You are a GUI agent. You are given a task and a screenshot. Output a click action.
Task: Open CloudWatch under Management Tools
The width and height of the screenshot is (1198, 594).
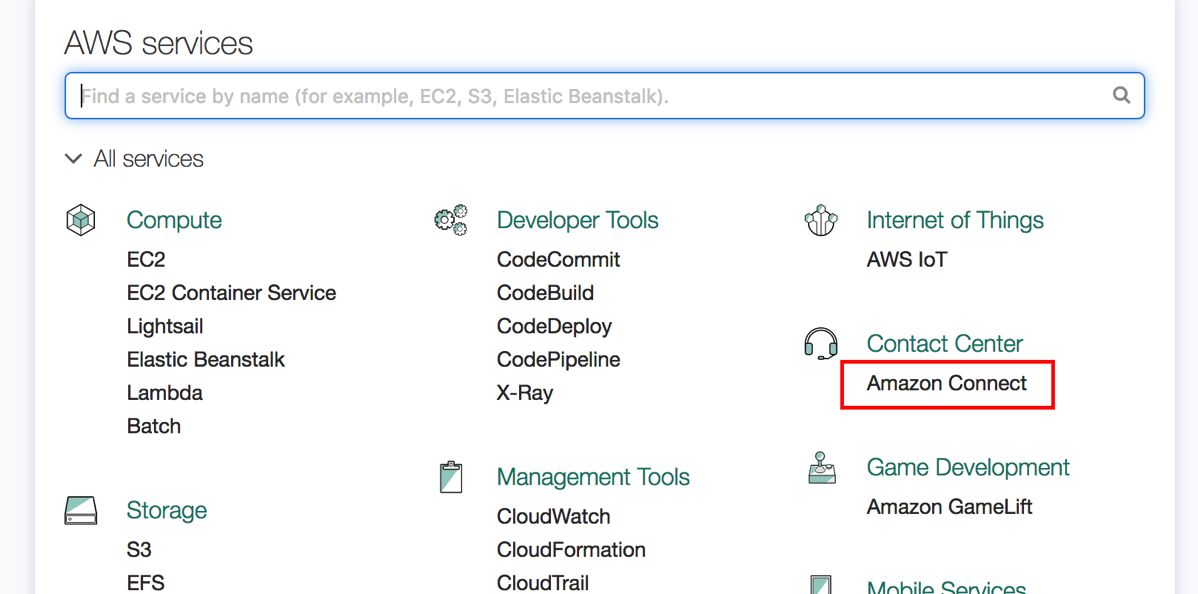[x=553, y=516]
